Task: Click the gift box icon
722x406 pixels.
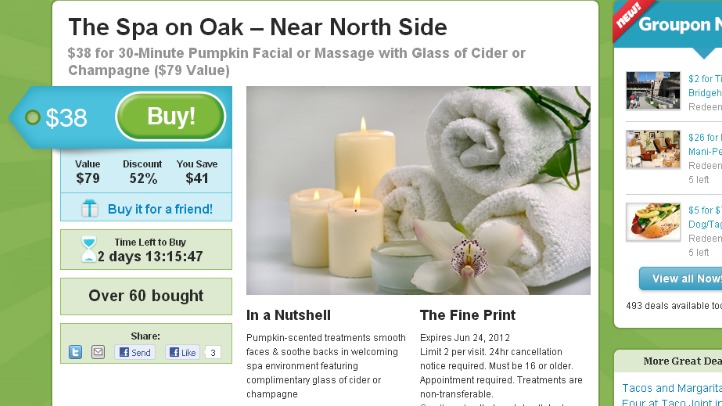Action: point(90,209)
